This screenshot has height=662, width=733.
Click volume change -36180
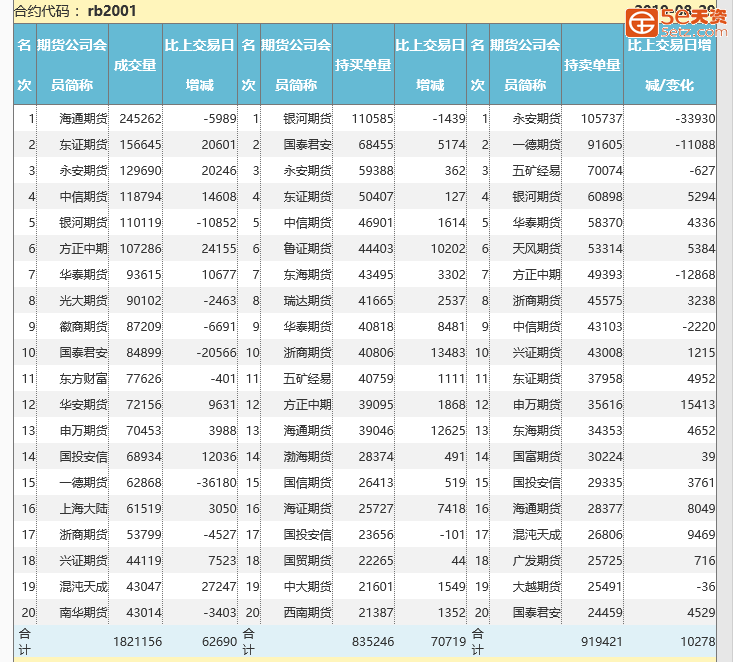[x=216, y=482]
